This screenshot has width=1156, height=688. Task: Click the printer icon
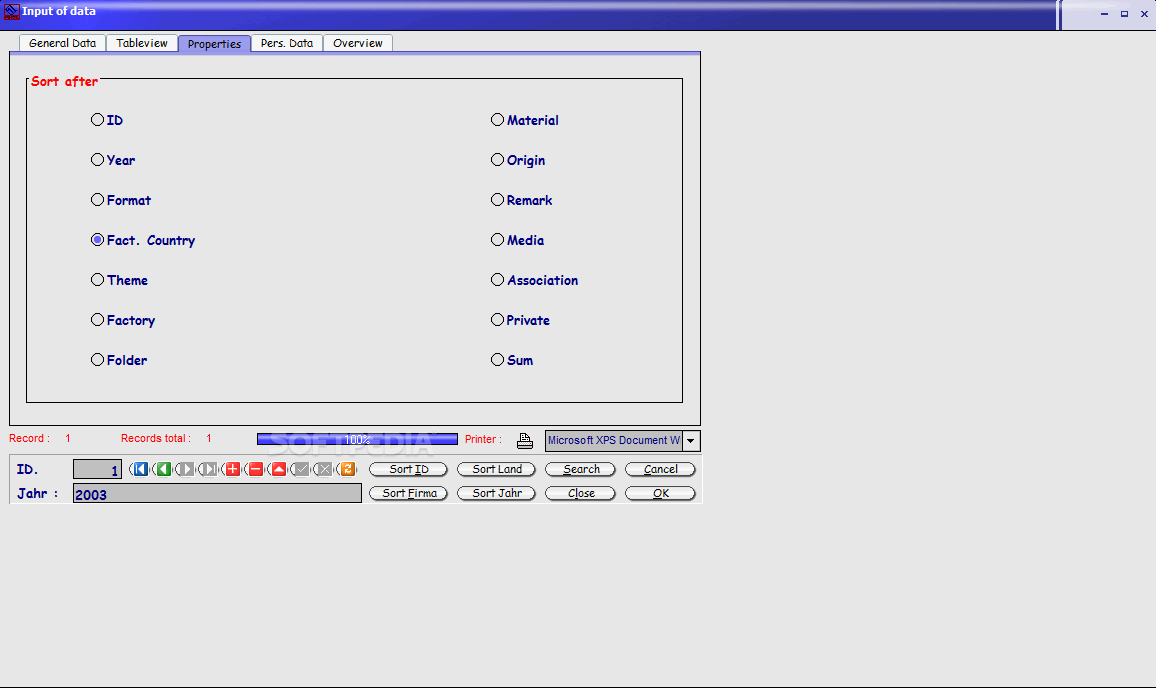tap(524, 440)
